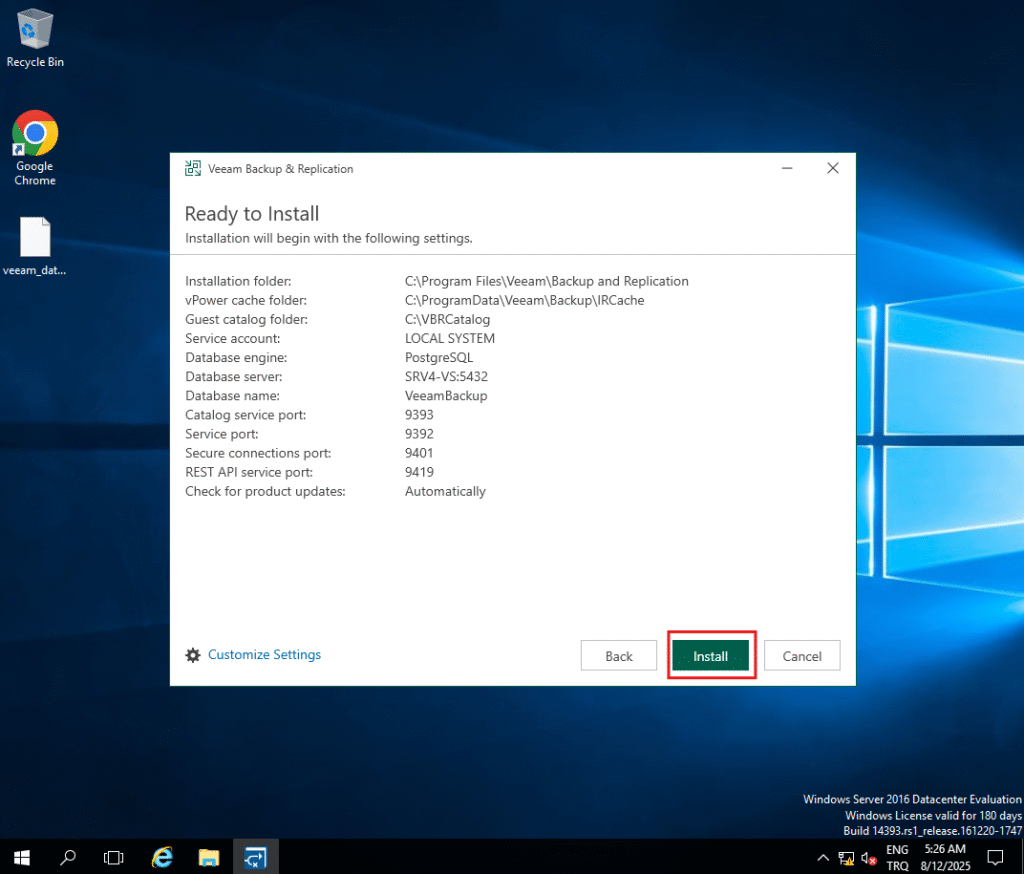Click the 9401 secure connections port value
This screenshot has width=1024, height=874.
tap(419, 453)
